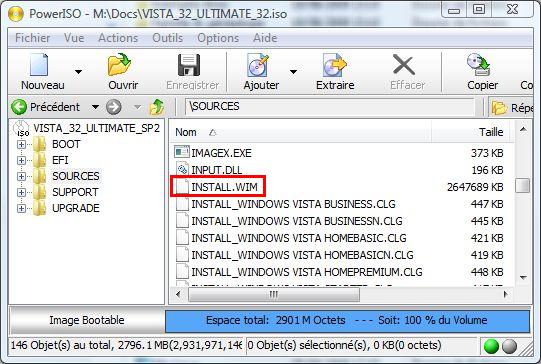
Task: Open the Nouveau dropdown arrow
Action: pos(79,72)
